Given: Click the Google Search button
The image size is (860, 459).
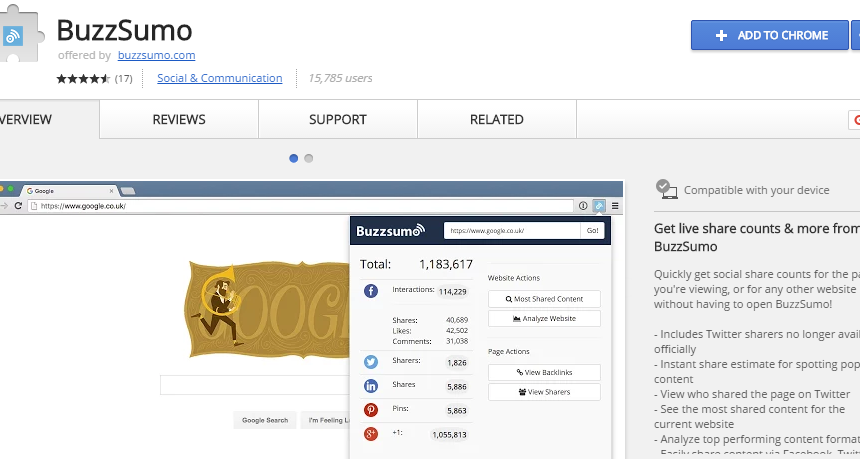Looking at the screenshot, I should point(265,420).
